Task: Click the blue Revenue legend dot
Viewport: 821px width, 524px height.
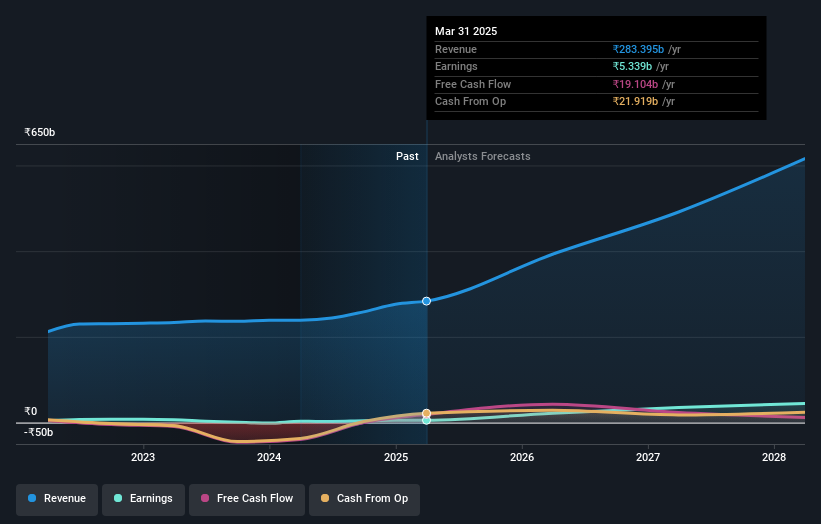Action: coord(32,498)
